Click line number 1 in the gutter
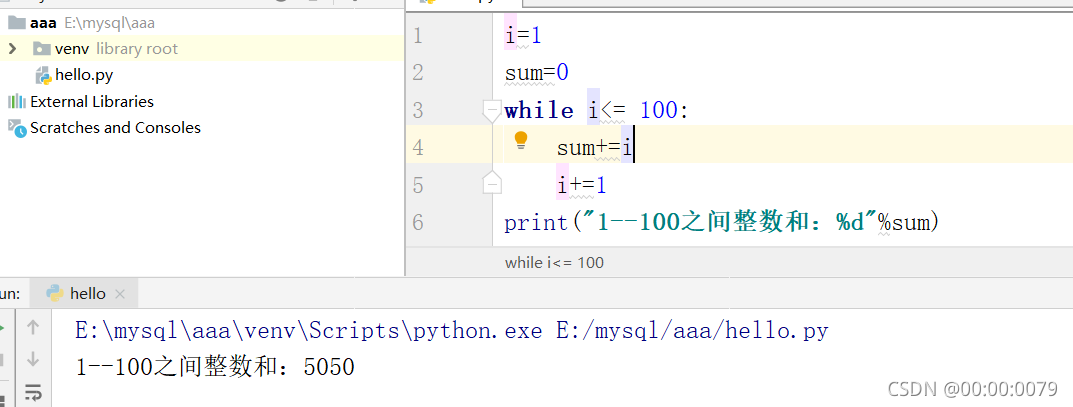The width and height of the screenshot is (1073, 407). [418, 36]
